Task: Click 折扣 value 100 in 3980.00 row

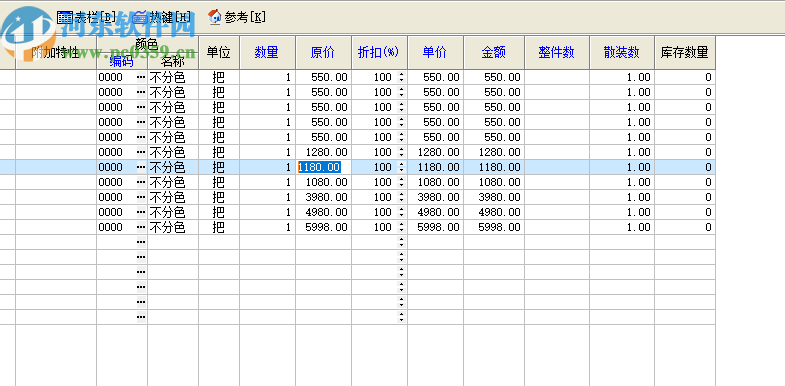Action: pyautogui.click(x=382, y=197)
